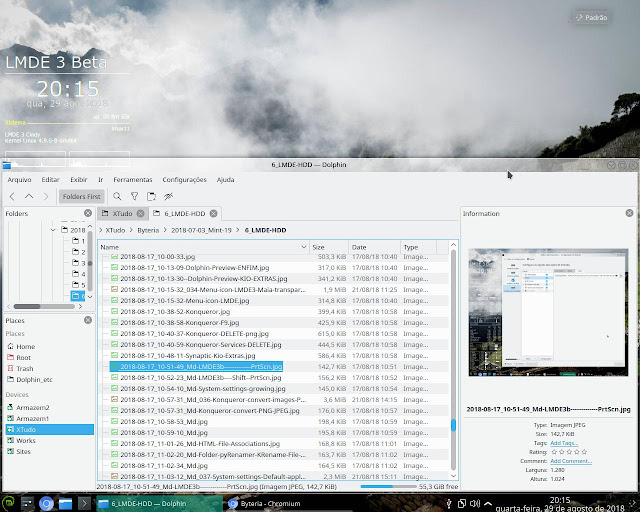The height and width of the screenshot is (512, 640).
Task: Click the file list vertical scrollbar handle
Action: pos(453,425)
